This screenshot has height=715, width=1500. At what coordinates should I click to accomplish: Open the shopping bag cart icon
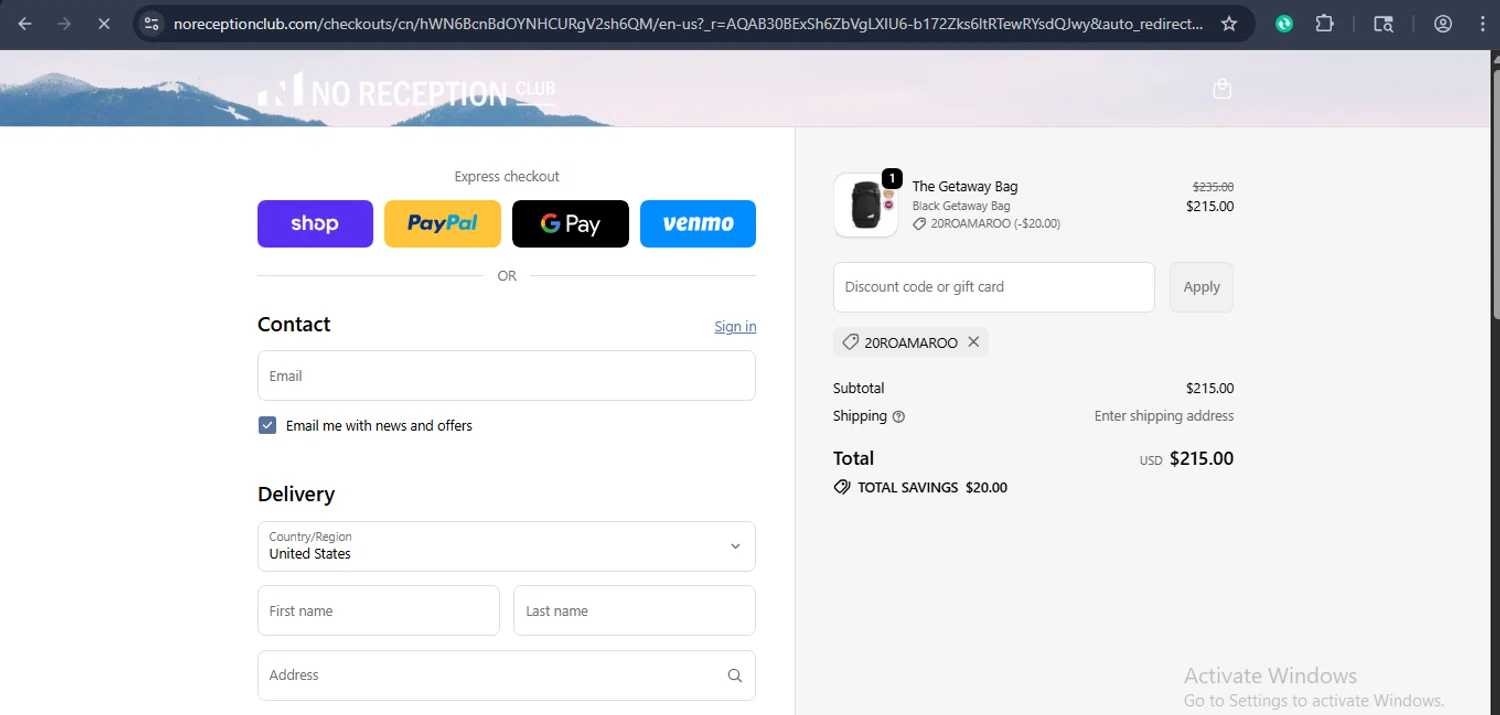coord(1221,89)
